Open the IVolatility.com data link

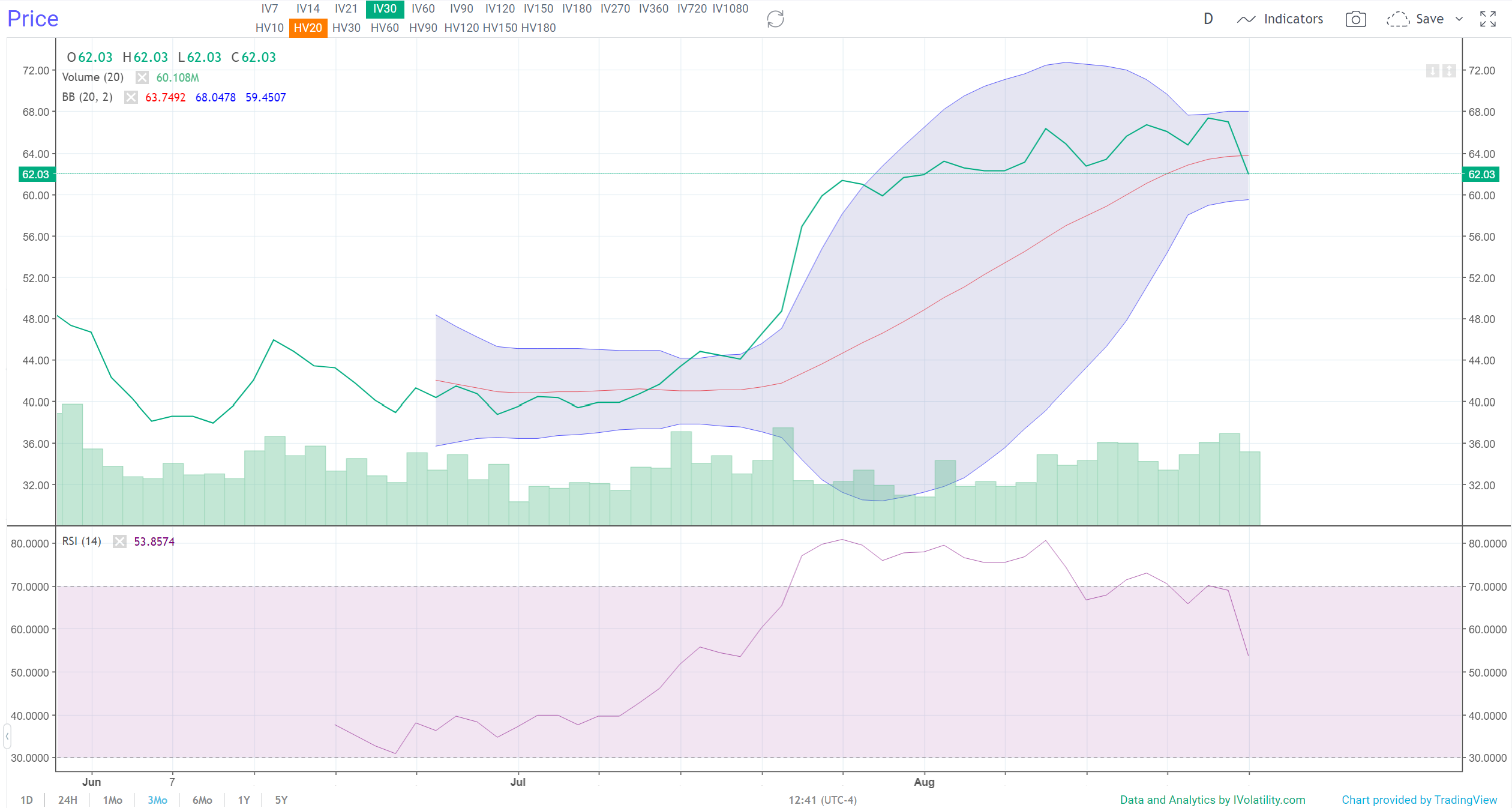click(x=1213, y=800)
